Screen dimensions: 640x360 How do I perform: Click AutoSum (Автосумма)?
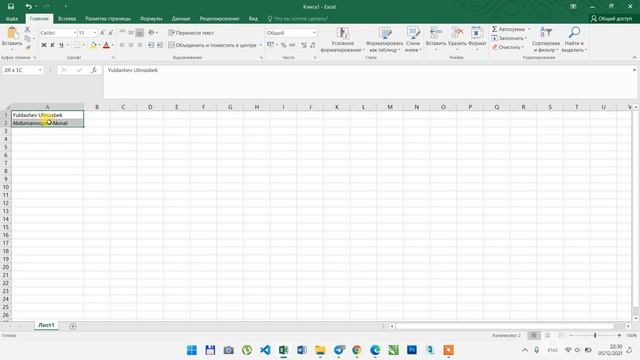(x=510, y=29)
